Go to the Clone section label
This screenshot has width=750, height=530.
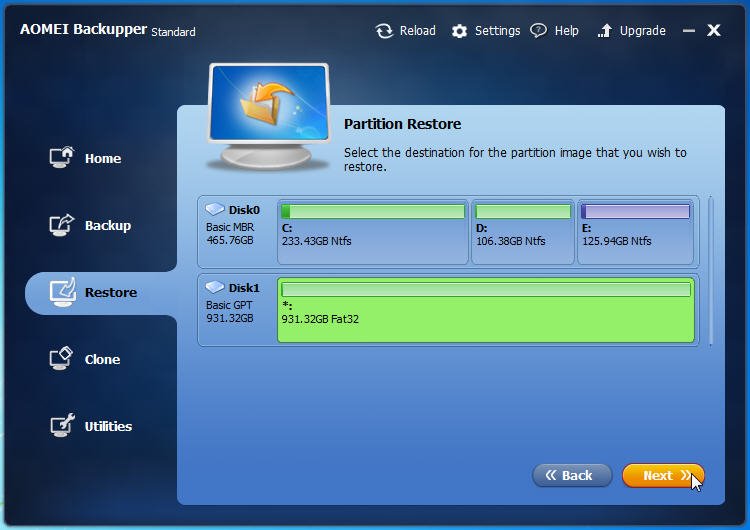(102, 359)
